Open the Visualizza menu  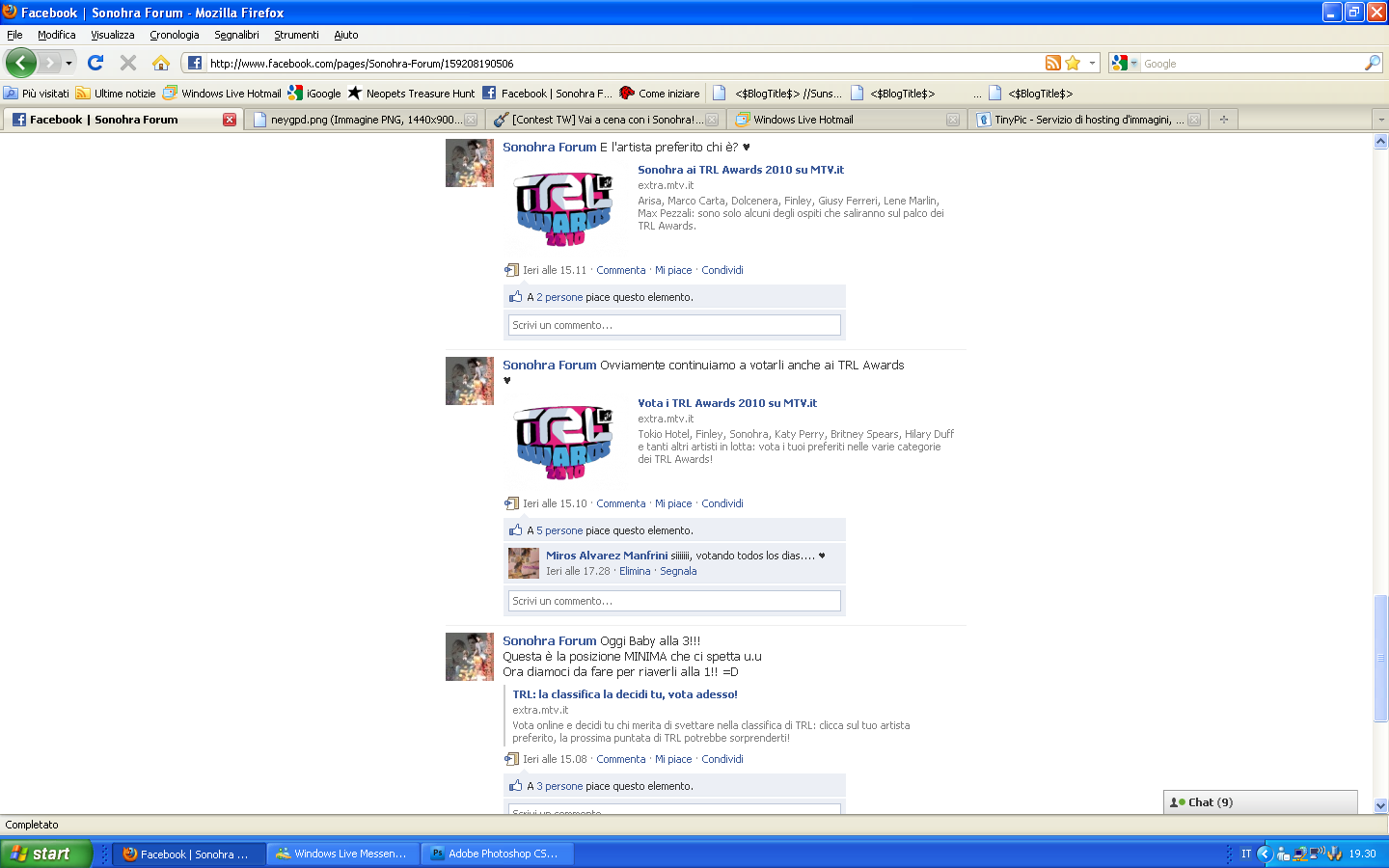[x=113, y=35]
